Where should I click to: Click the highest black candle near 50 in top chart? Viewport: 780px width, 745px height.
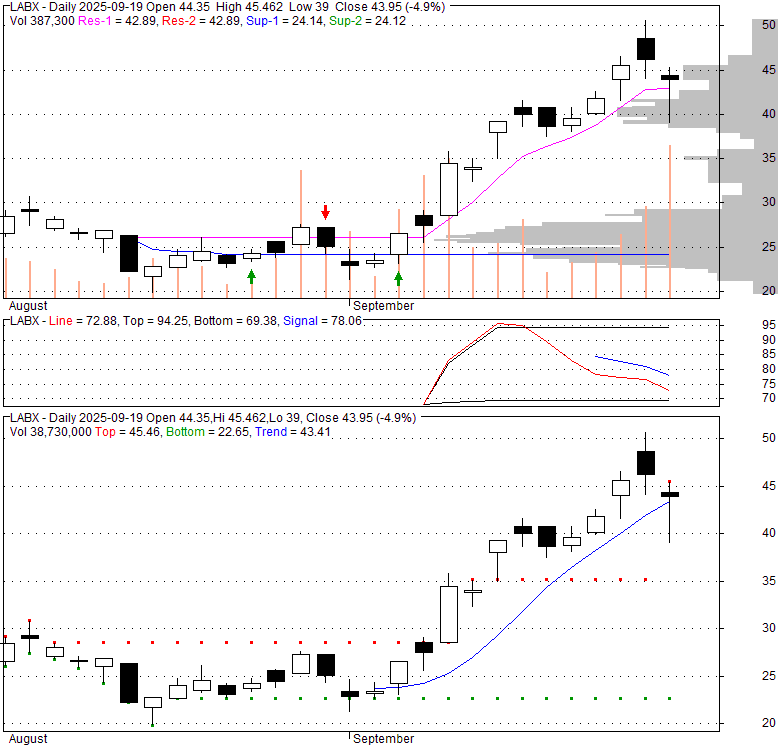pyautogui.click(x=646, y=49)
